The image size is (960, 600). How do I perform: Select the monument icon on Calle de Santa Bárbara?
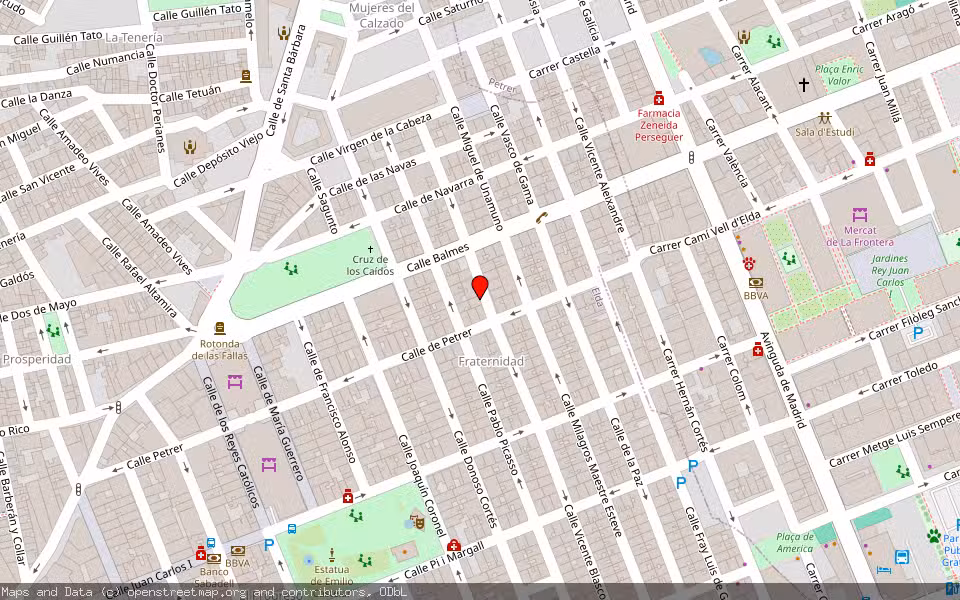pos(283,32)
